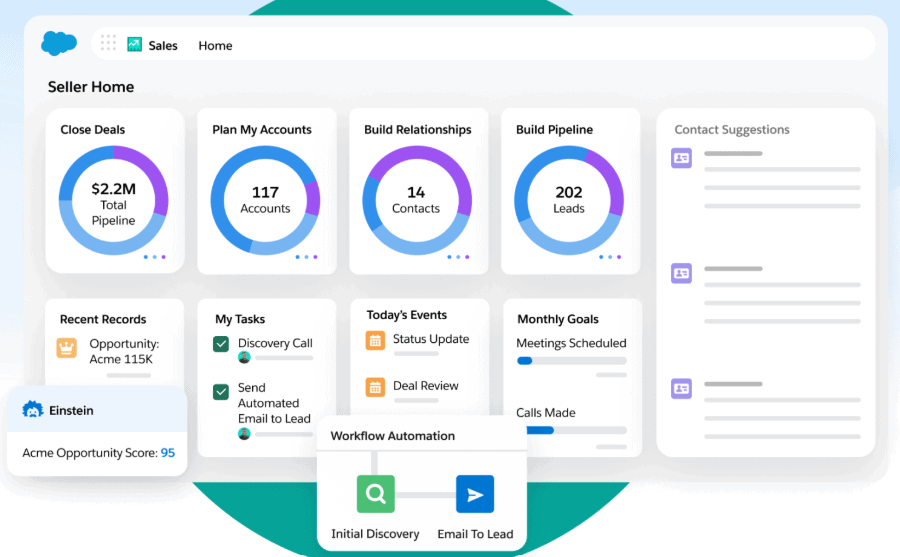This screenshot has width=900, height=557.
Task: Open the Send Automated Email to Lead task
Action: click(x=274, y=403)
